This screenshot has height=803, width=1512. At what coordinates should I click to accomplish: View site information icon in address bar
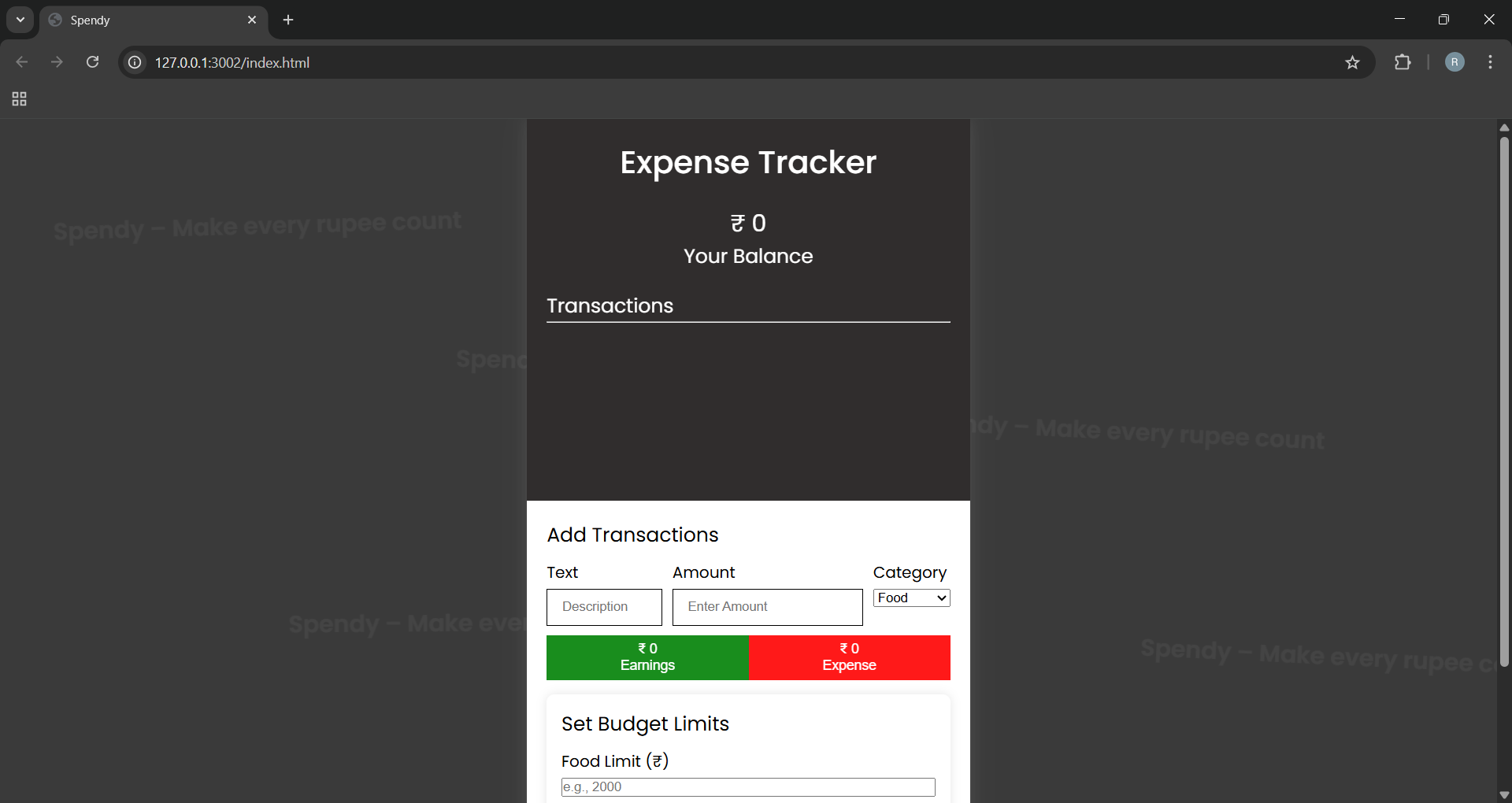coord(135,62)
